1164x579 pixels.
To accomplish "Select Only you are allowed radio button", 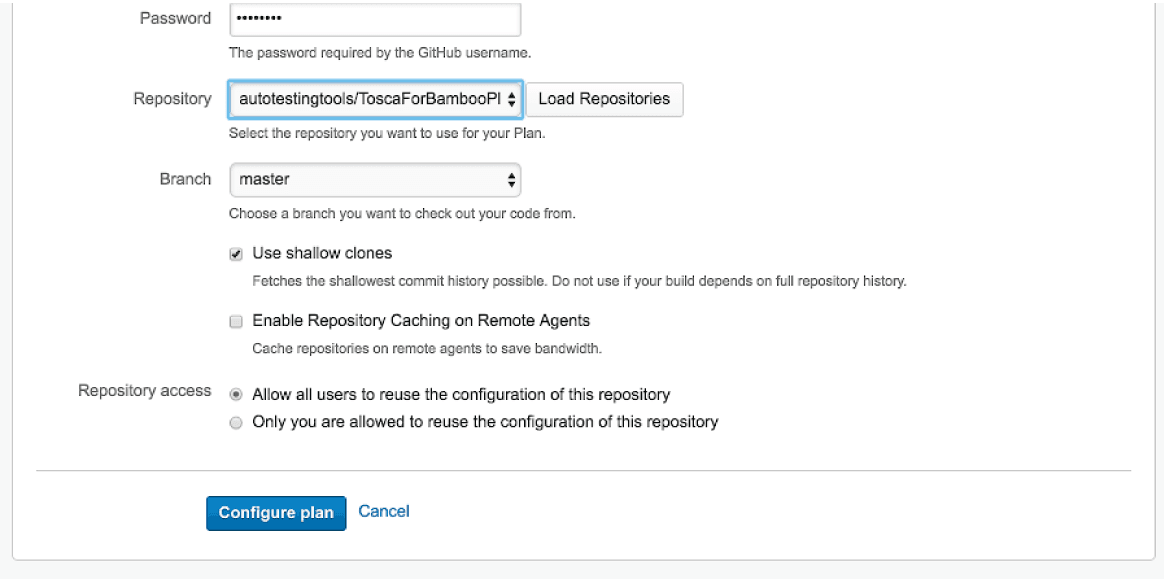I will (x=236, y=423).
